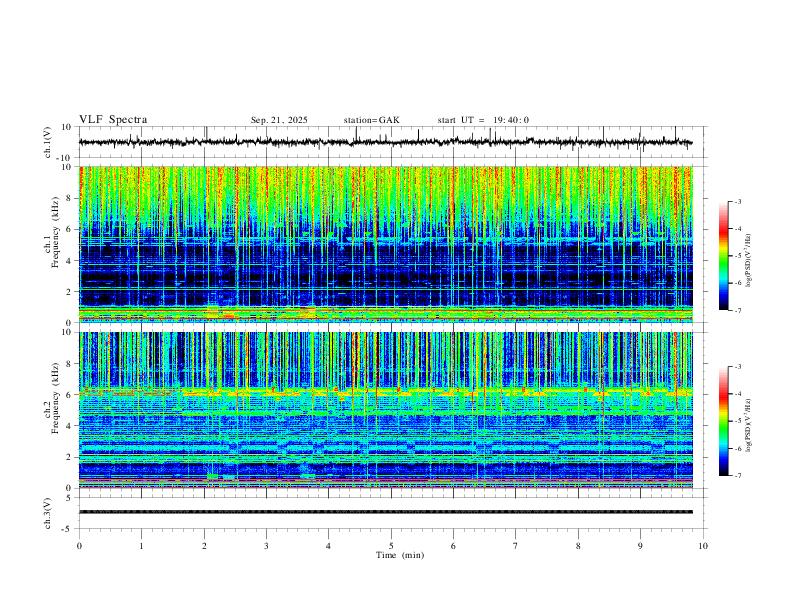Image resolution: width=792 pixels, height=612 pixels.
Task: Click the date 'Sep. 21, 2025'
Action: 279,120
